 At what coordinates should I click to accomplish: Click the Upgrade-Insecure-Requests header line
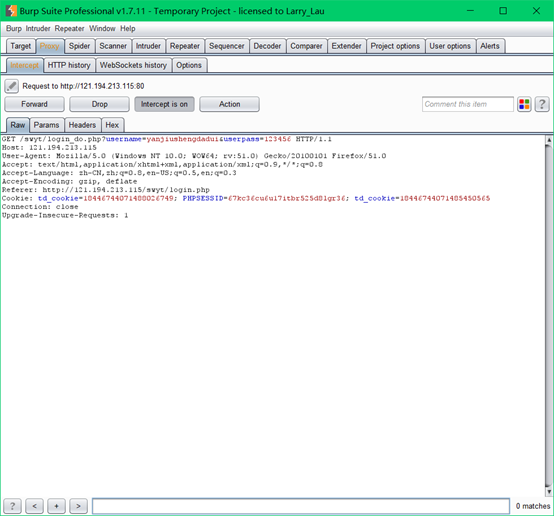65,215
